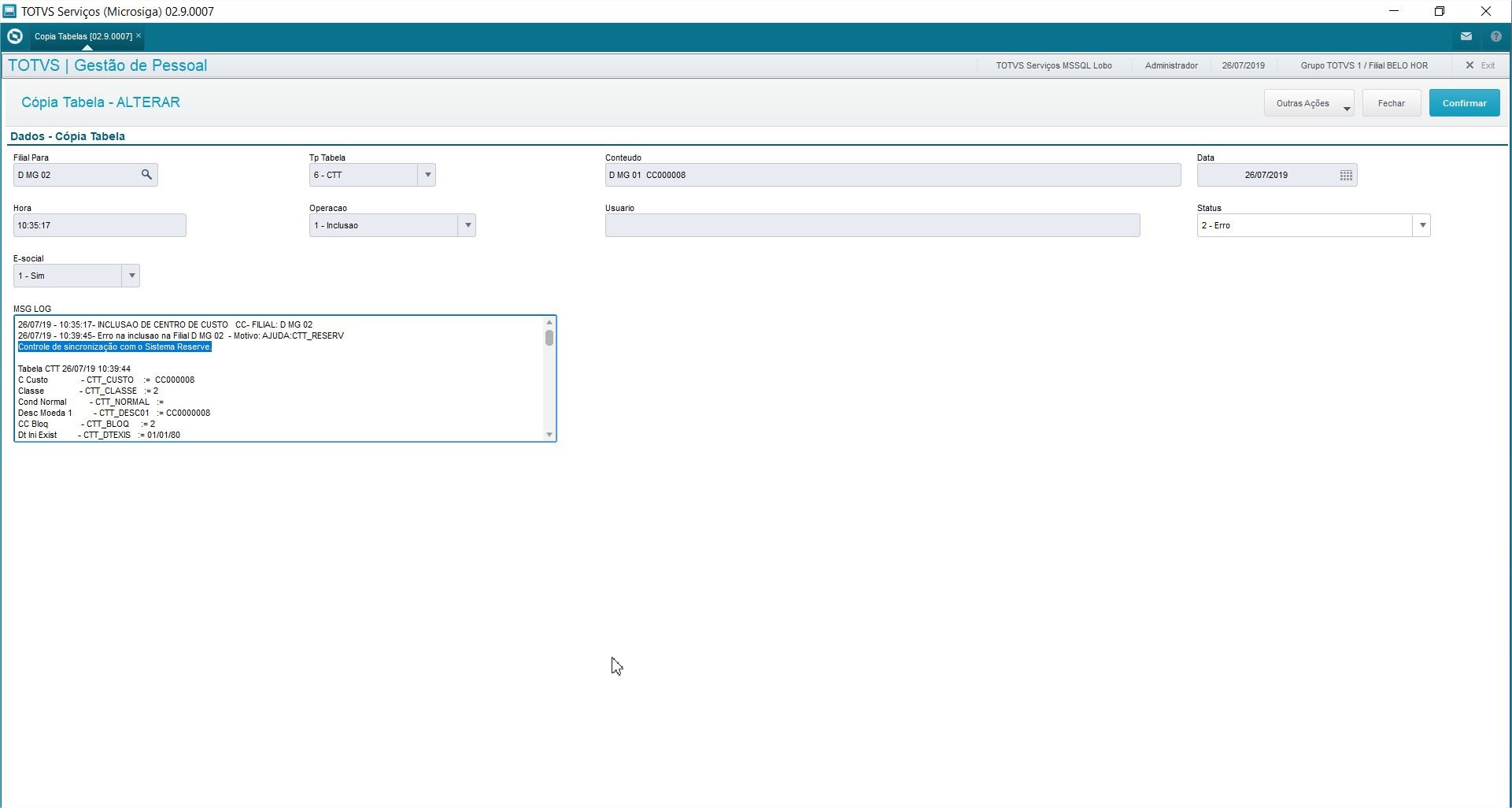Viewport: 1512px width, 808px height.
Task: Click the 'CTT_DTEXIS := 01/01/80' log line
Action: (x=99, y=435)
